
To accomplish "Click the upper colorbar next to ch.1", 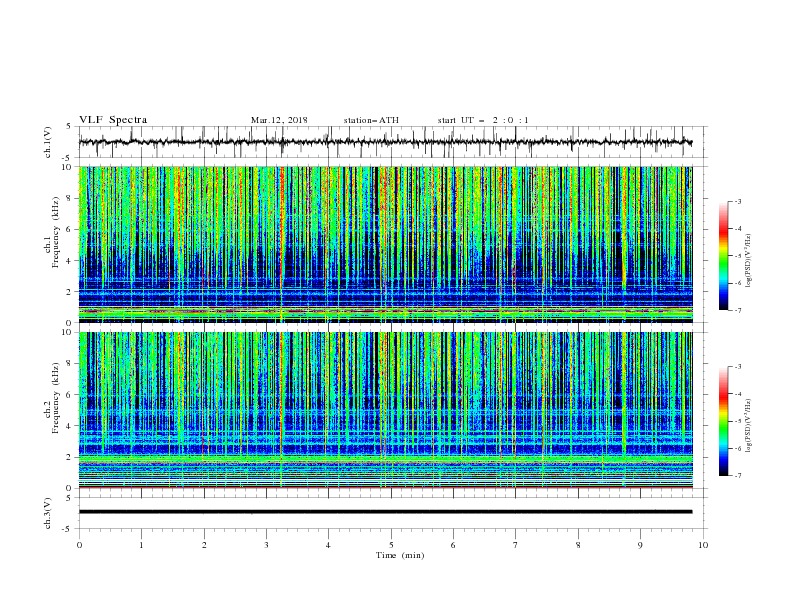I will [723, 256].
